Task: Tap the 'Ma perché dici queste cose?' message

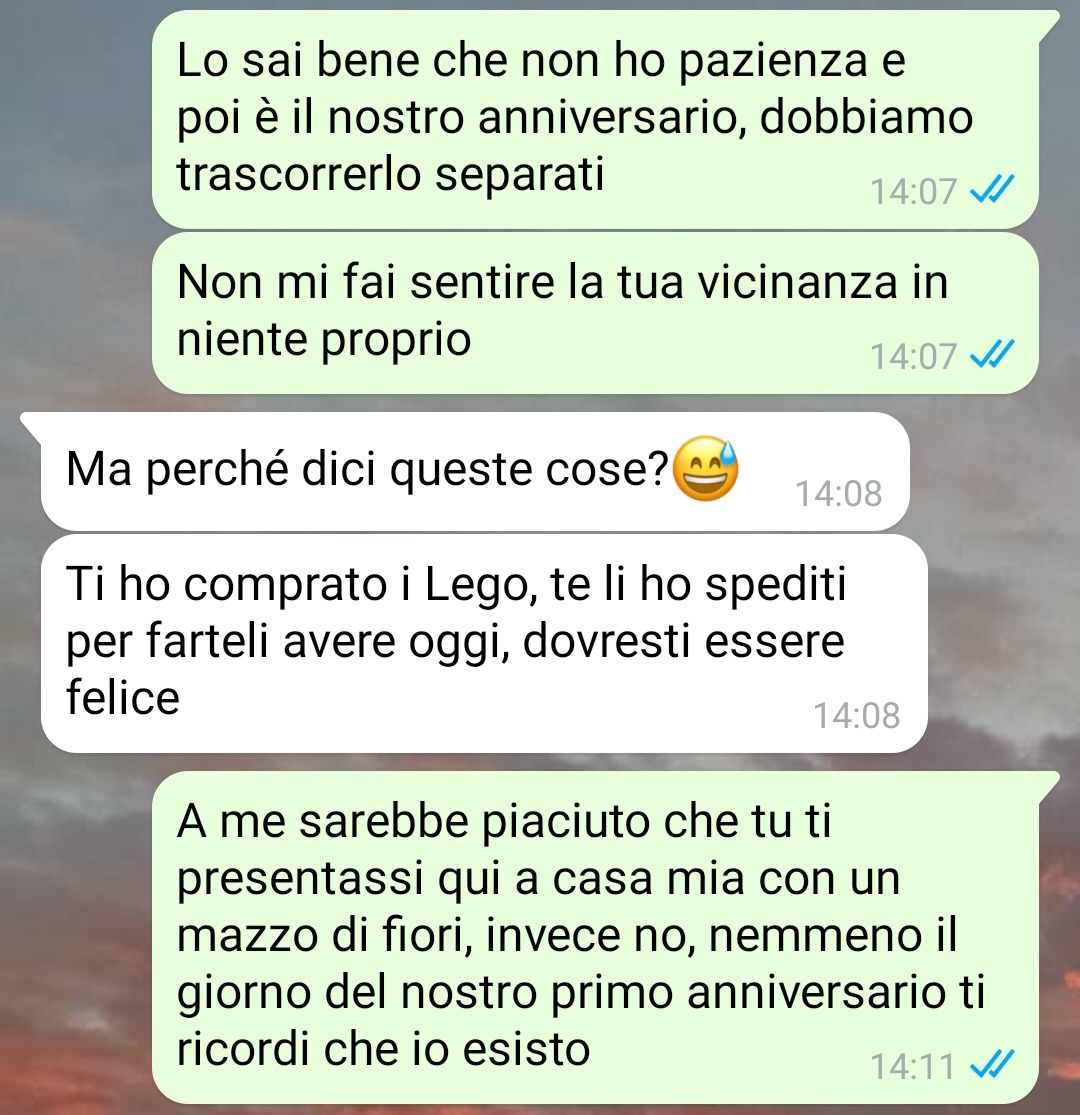Action: tap(475, 471)
